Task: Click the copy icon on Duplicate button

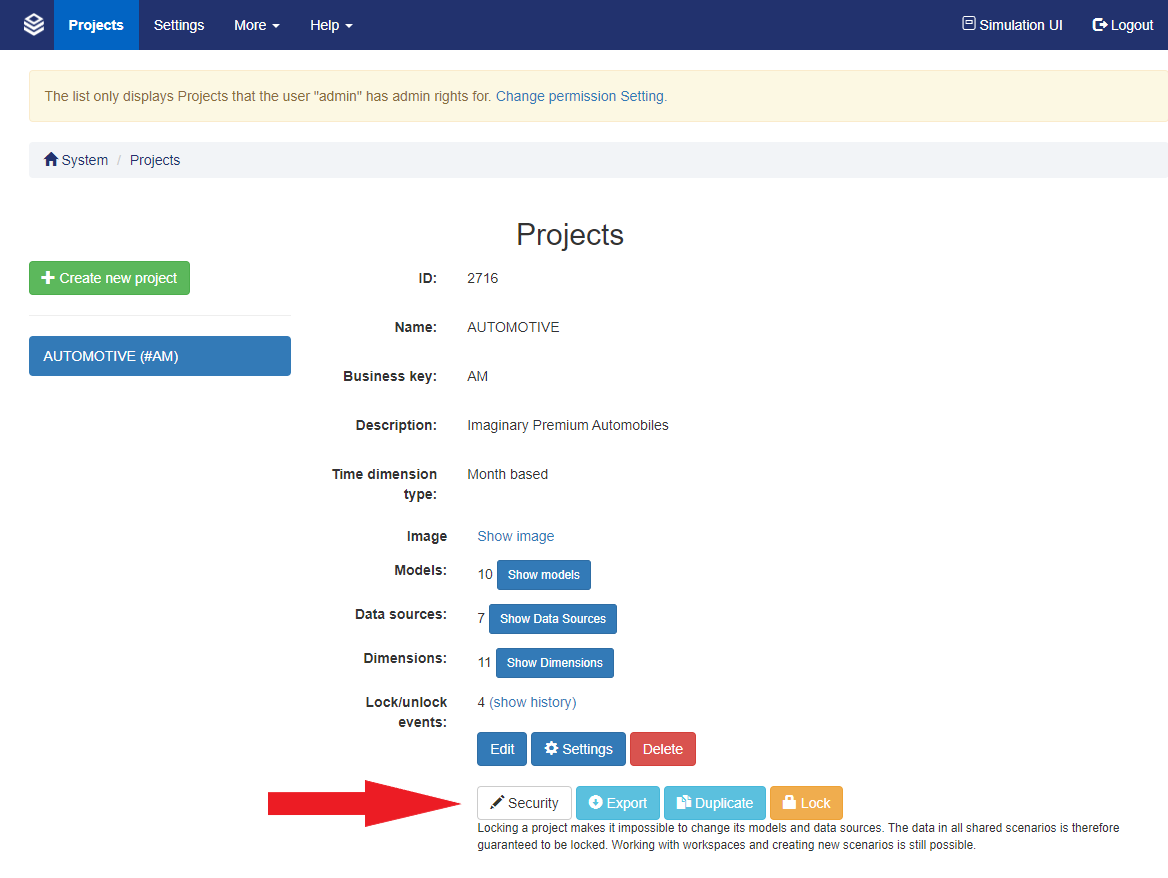Action: coord(684,803)
